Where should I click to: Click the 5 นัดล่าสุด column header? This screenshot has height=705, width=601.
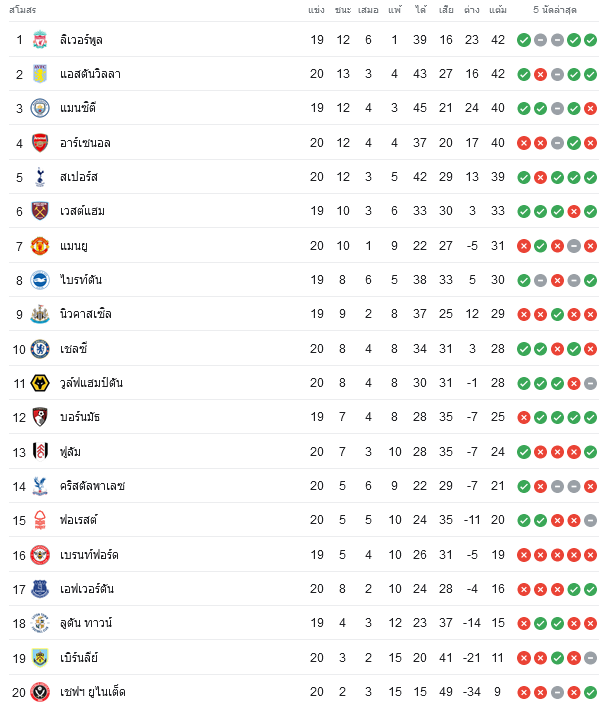554,10
